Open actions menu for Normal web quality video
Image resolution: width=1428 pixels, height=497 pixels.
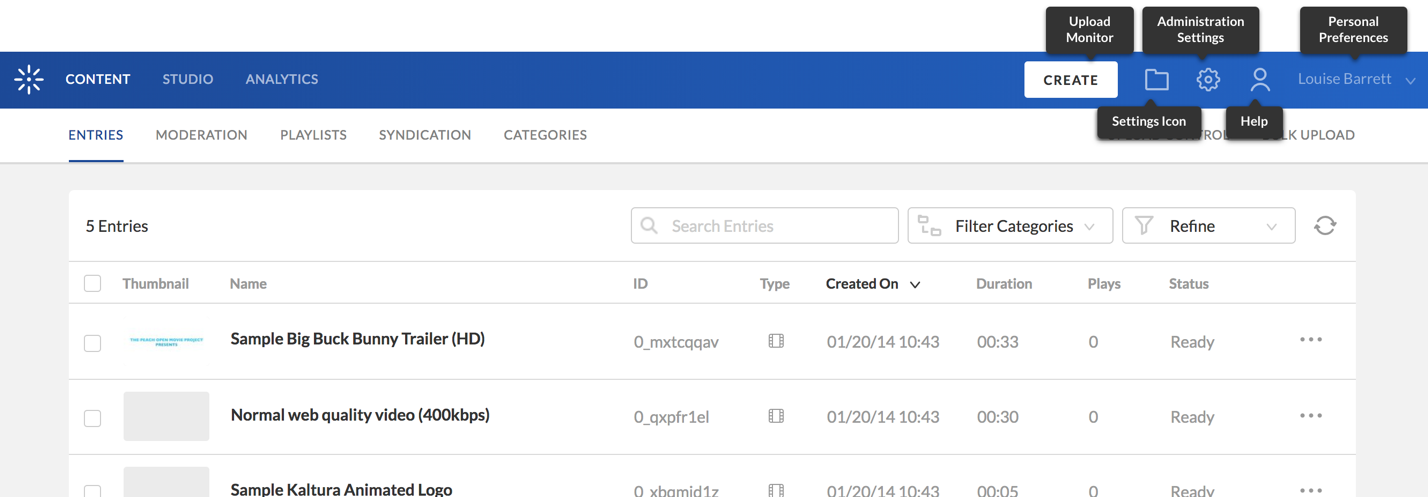point(1311,416)
